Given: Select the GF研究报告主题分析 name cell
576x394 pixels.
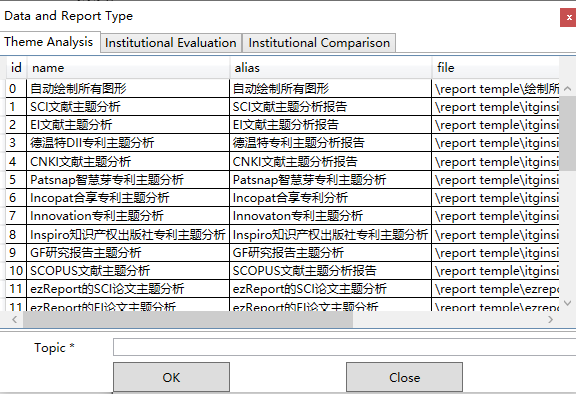Looking at the screenshot, I should tap(128, 252).
